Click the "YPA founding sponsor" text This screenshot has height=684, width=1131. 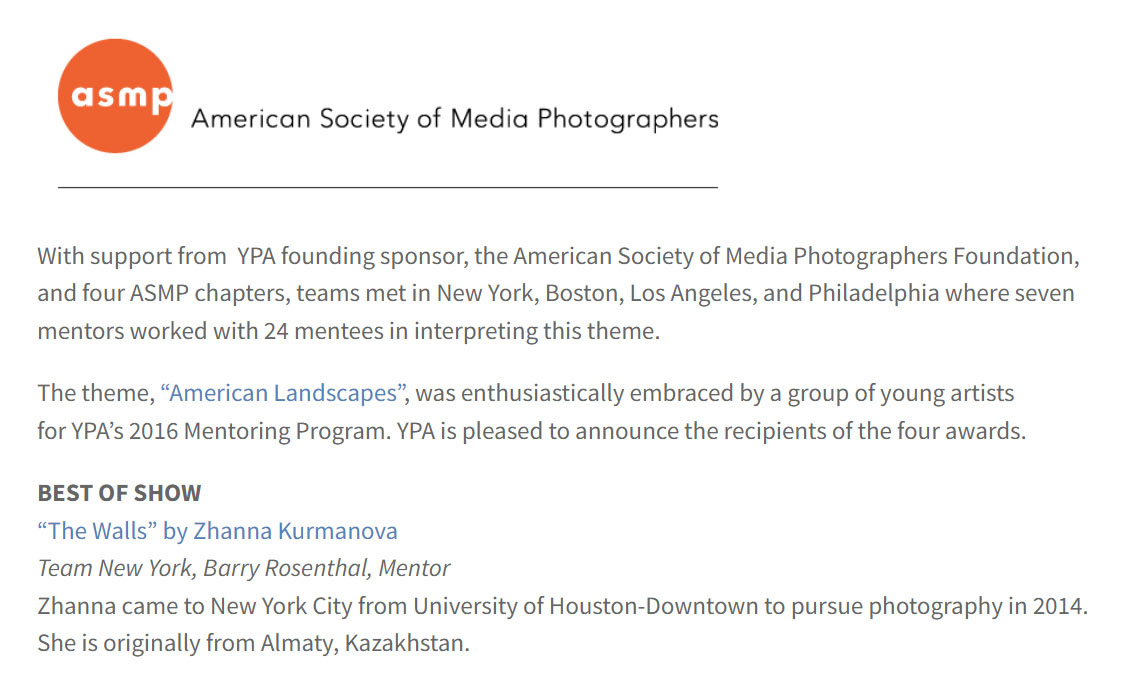tap(350, 256)
